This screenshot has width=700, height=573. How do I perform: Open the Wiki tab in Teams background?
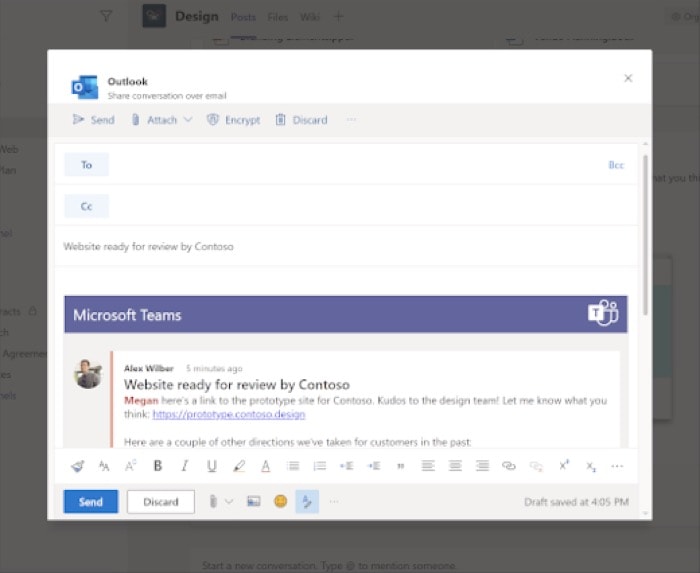tap(310, 17)
